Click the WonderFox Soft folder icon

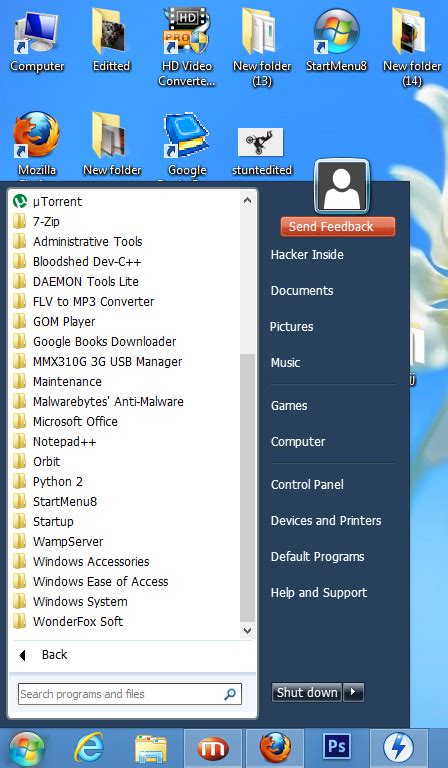point(20,622)
